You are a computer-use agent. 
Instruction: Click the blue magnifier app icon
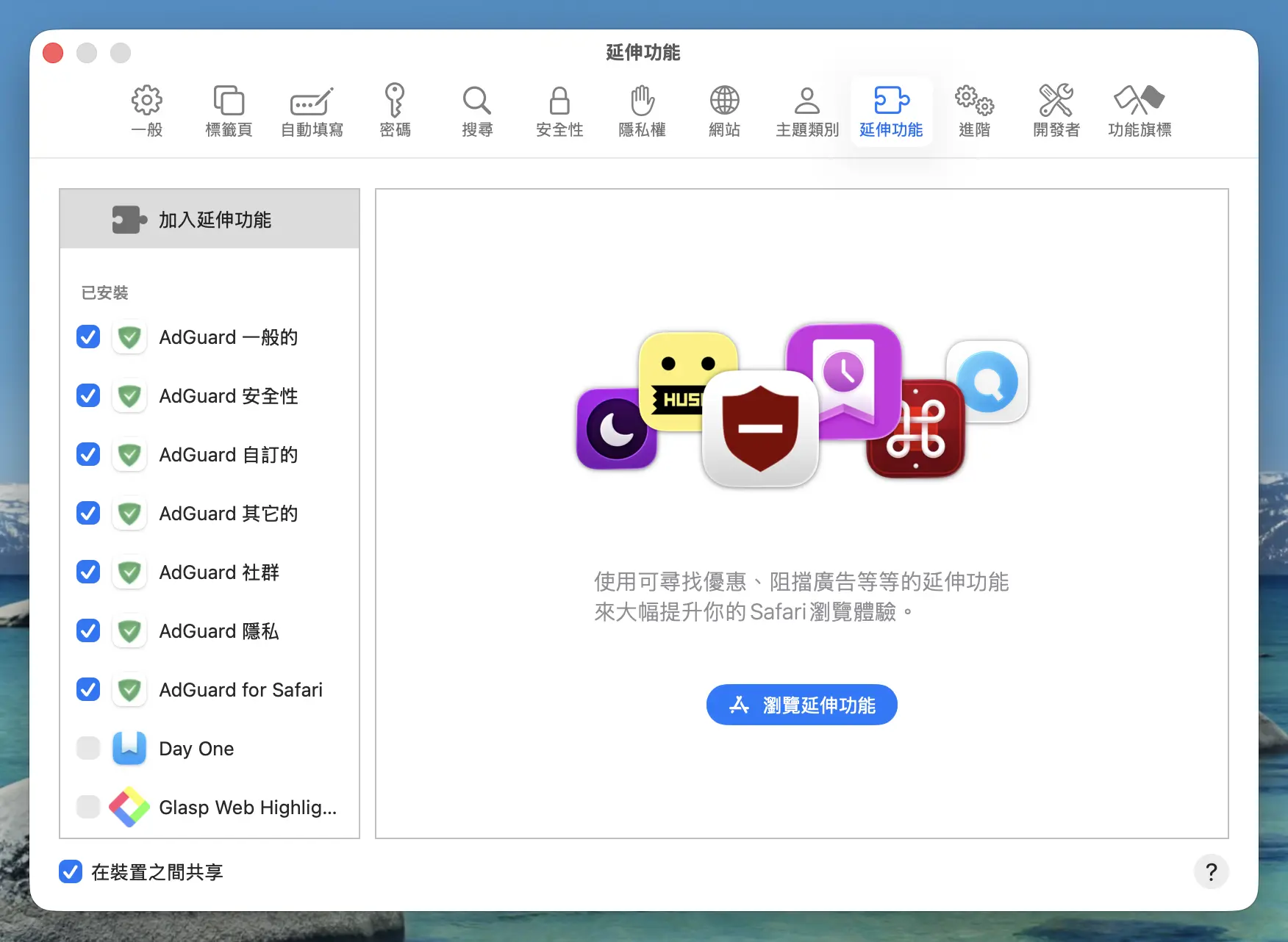point(987,381)
